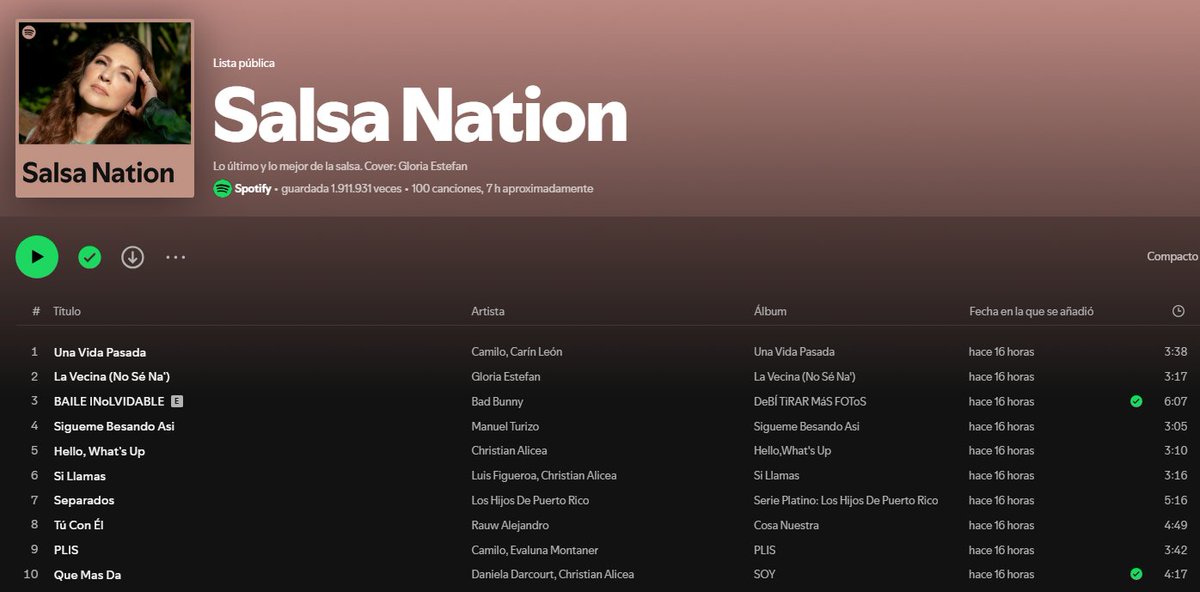
Task: Open the three-dot more options menu
Action: (176, 257)
